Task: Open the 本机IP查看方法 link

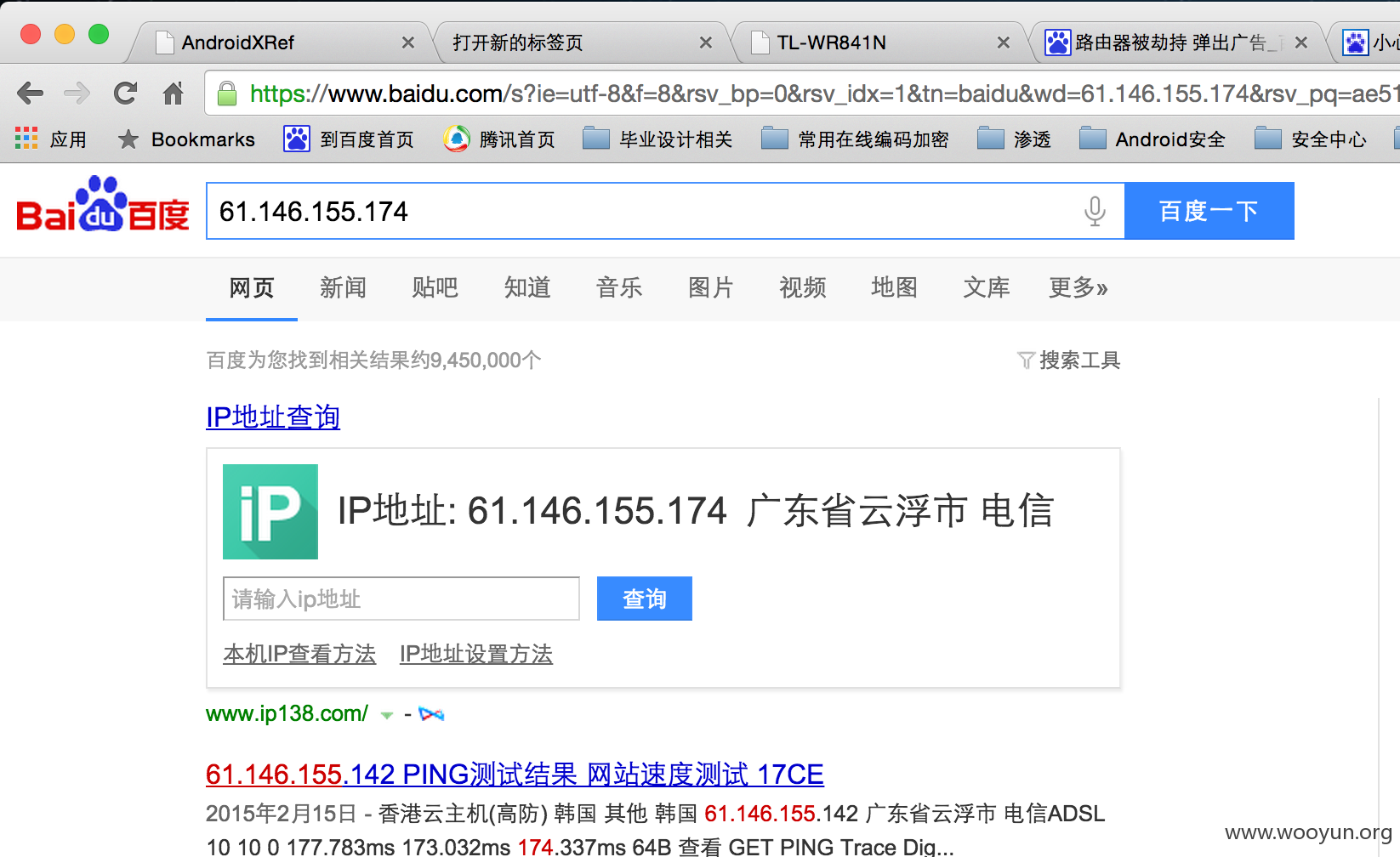Action: (299, 654)
